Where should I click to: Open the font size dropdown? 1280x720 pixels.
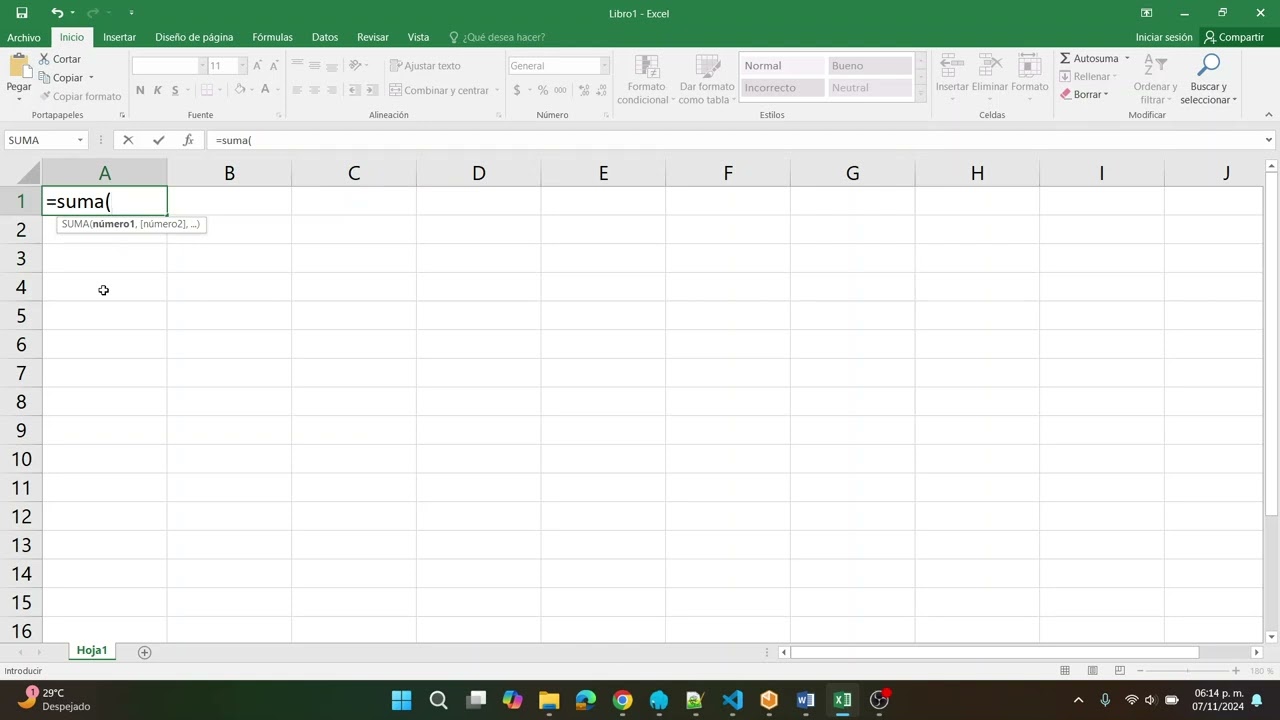pos(242,66)
